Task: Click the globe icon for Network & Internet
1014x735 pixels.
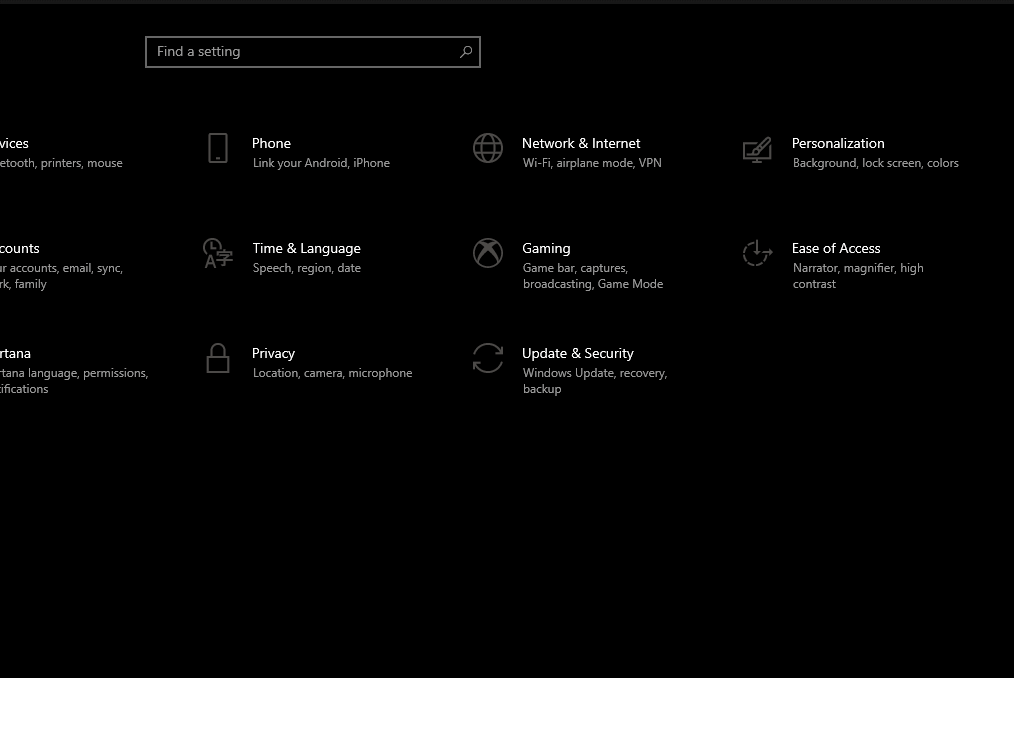Action: [488, 148]
